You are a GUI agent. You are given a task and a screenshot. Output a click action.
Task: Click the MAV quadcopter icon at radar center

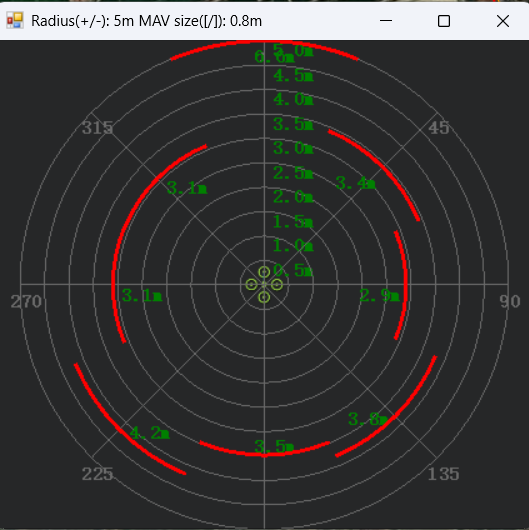point(264,285)
